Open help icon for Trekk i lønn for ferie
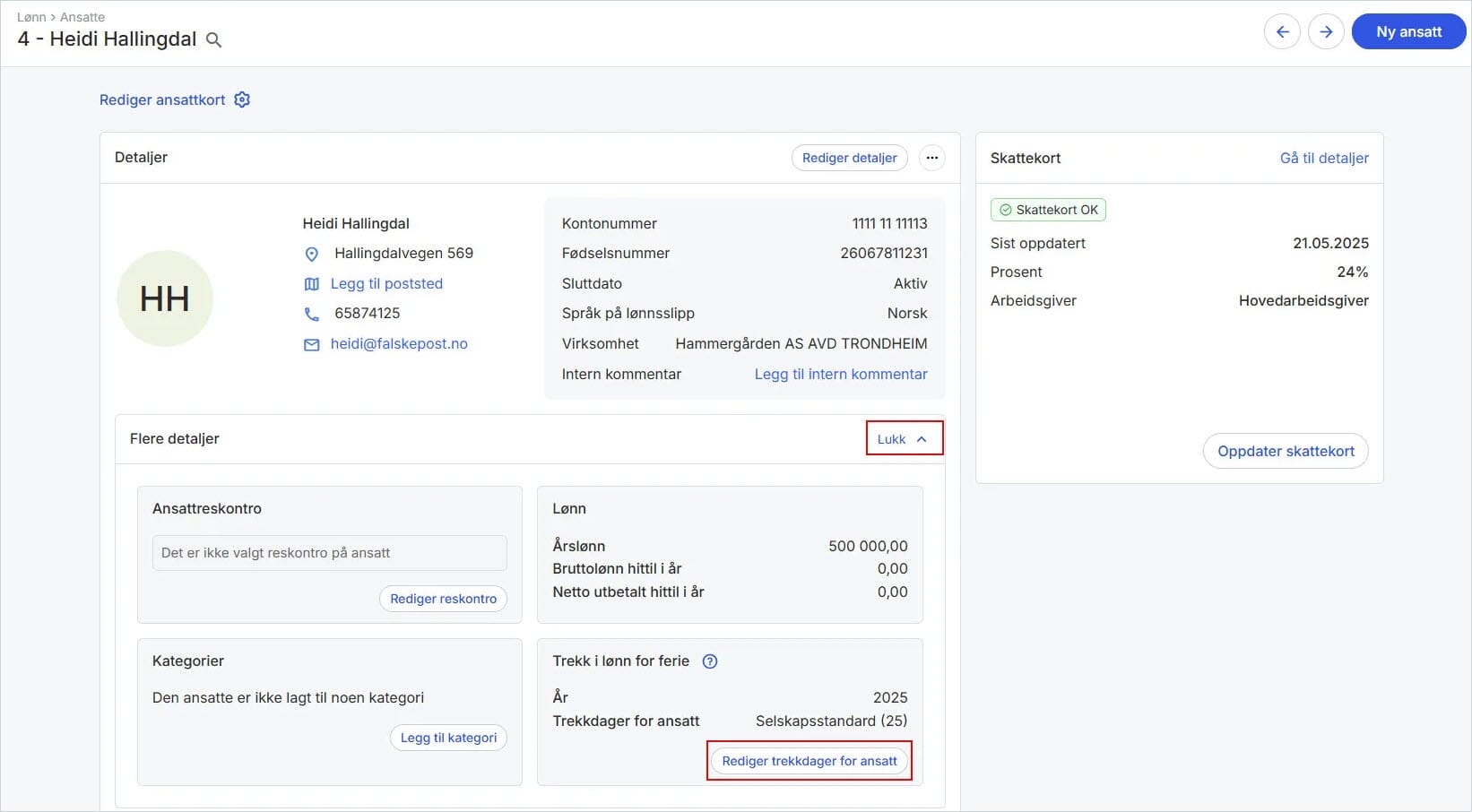Image resolution: width=1472 pixels, height=812 pixels. click(x=710, y=661)
